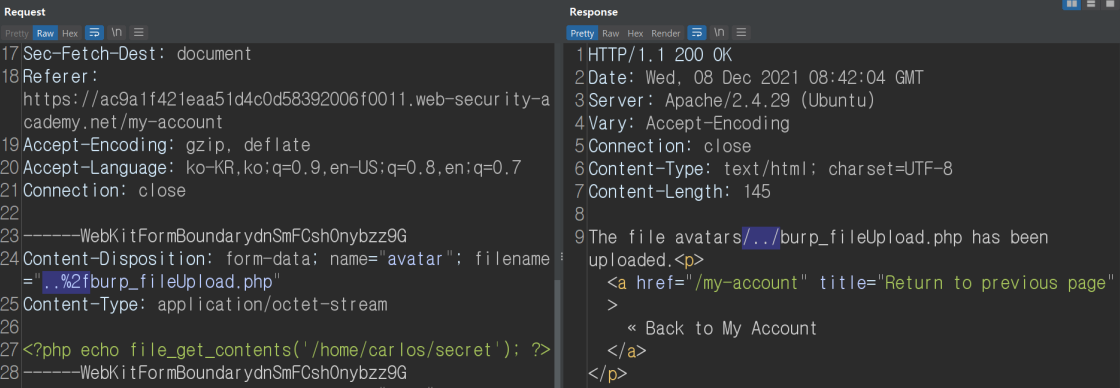Click "Accept-Encoding: gzip, deflate" request line
The width and height of the screenshot is (1120, 388).
click(x=166, y=145)
